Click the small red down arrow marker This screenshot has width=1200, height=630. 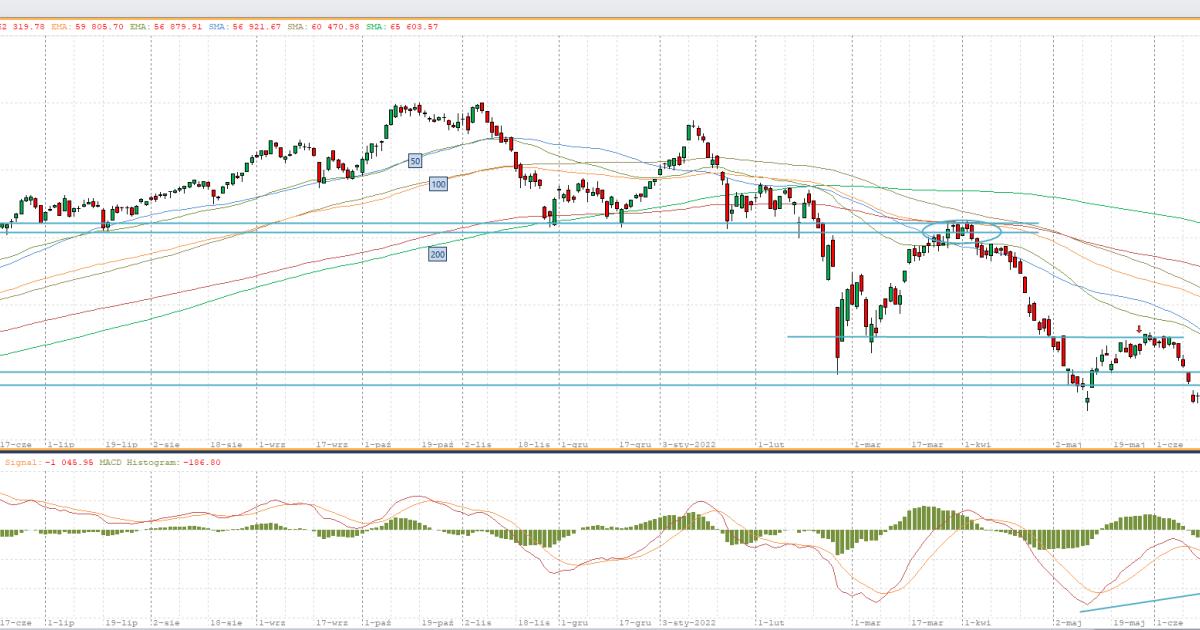coord(1139,329)
